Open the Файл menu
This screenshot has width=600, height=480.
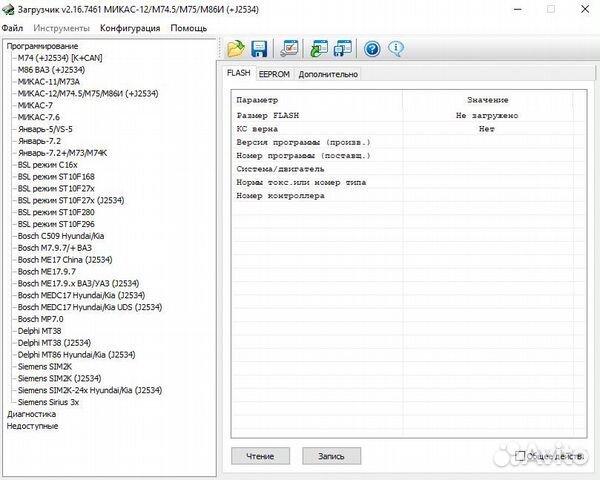(x=13, y=28)
